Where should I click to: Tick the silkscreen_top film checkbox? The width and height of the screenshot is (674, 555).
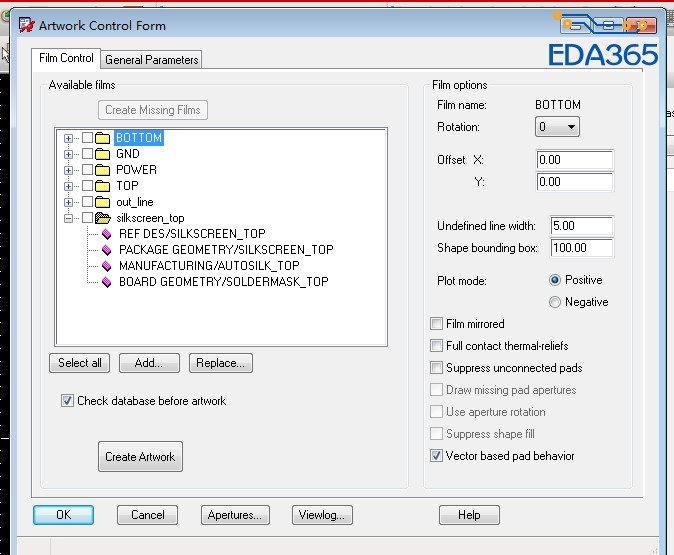click(87, 218)
